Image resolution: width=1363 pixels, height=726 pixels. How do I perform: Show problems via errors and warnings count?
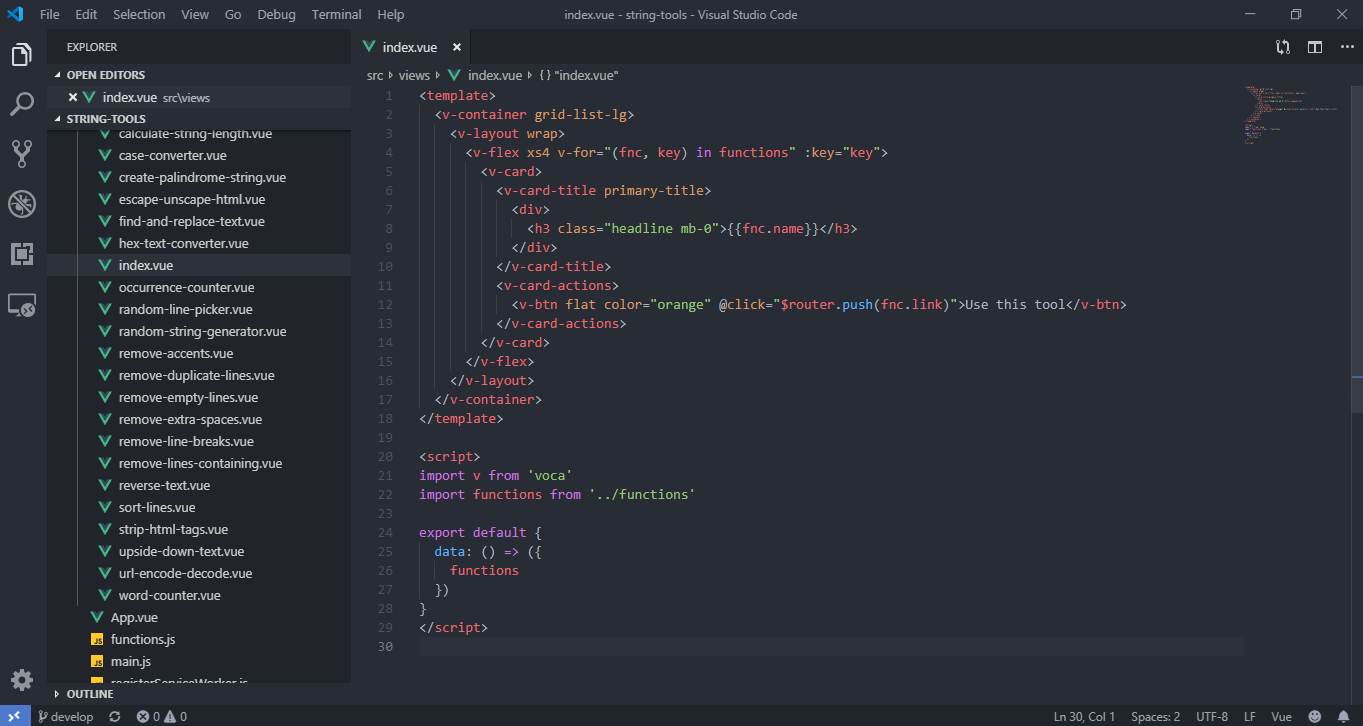pos(162,716)
